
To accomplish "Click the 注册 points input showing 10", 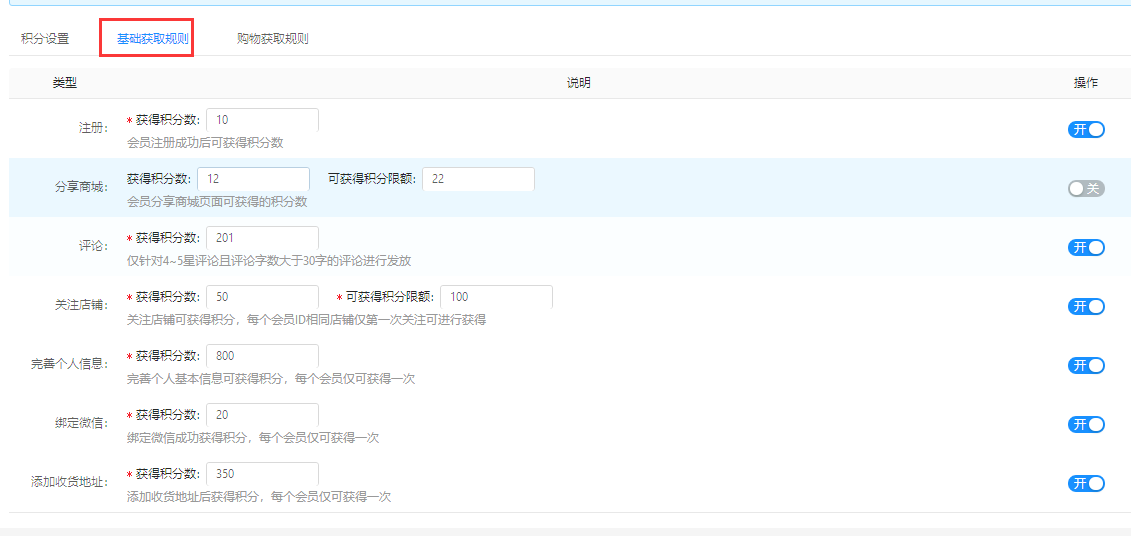I will [x=262, y=120].
